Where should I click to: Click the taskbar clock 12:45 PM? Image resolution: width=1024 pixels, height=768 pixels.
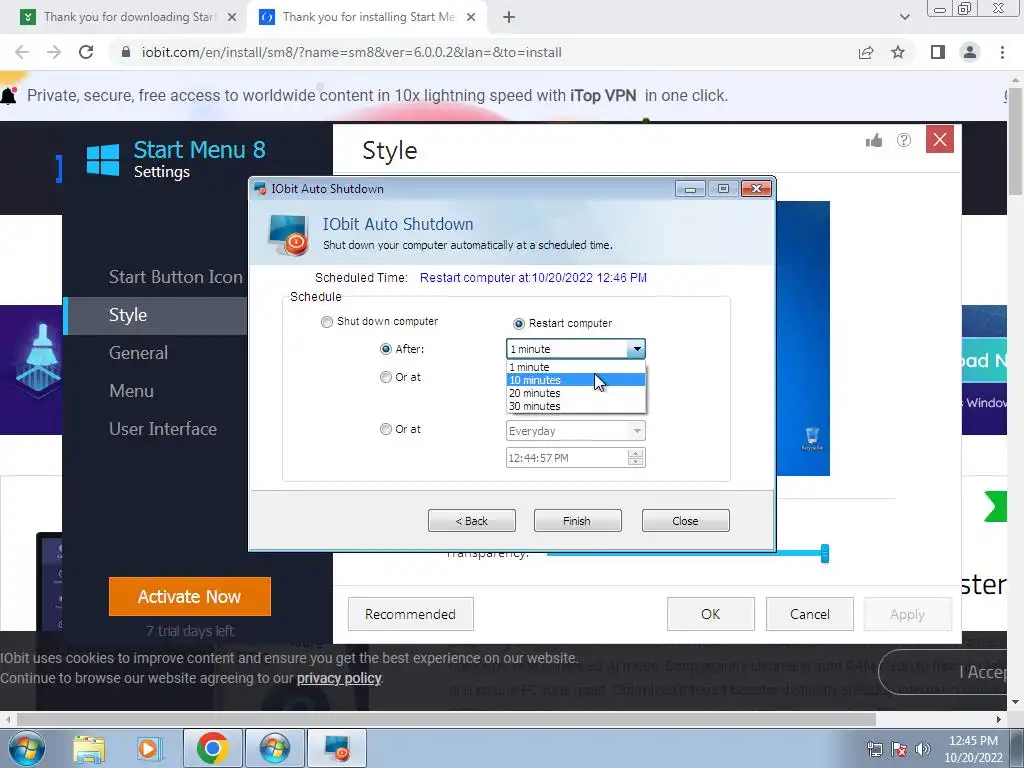pyautogui.click(x=973, y=741)
